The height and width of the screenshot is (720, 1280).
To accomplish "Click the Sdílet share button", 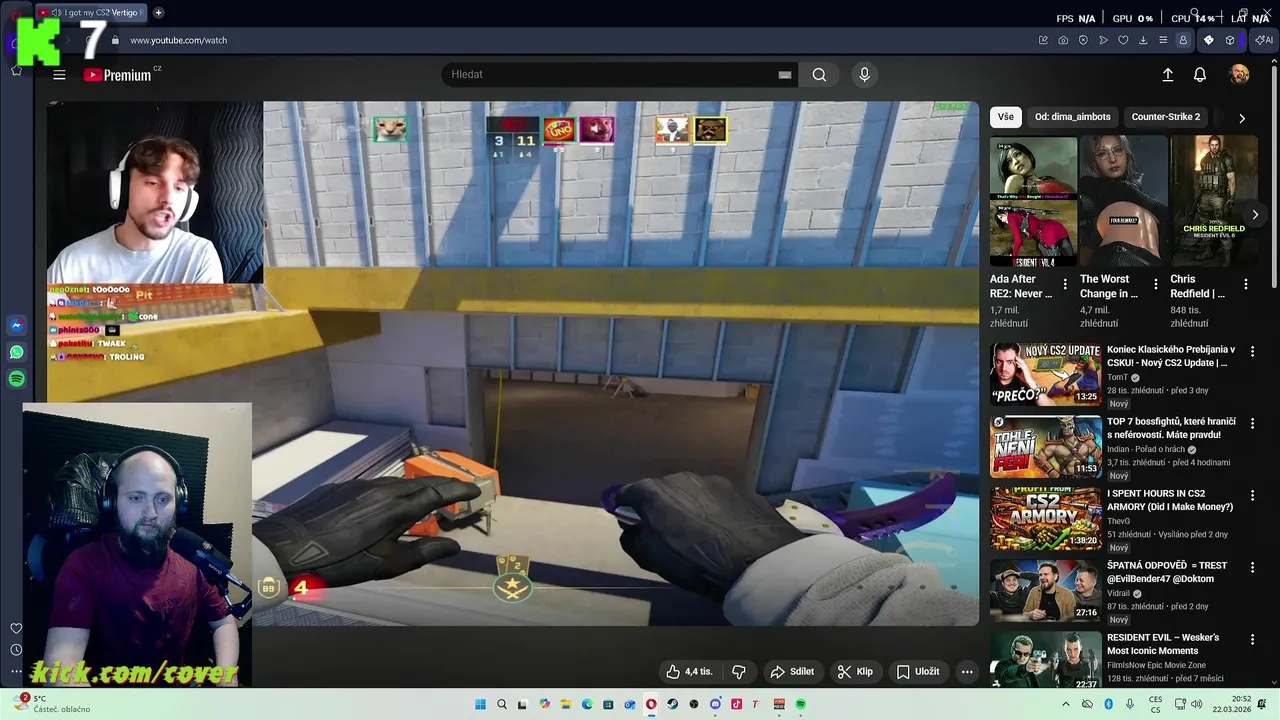I will click(792, 672).
